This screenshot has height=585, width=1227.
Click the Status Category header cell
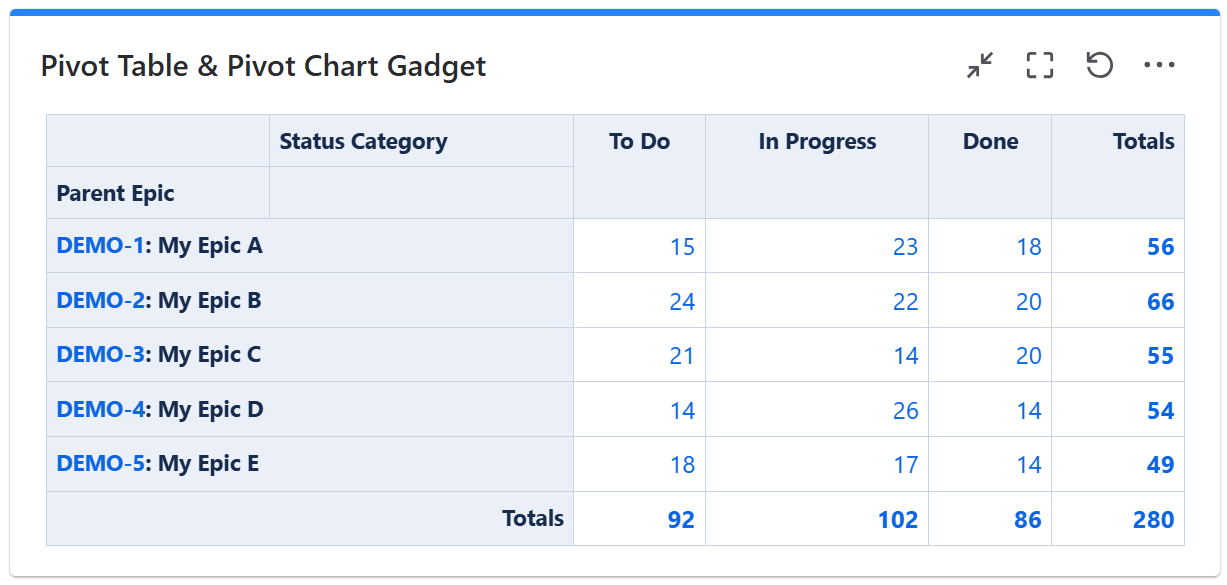pos(363,142)
